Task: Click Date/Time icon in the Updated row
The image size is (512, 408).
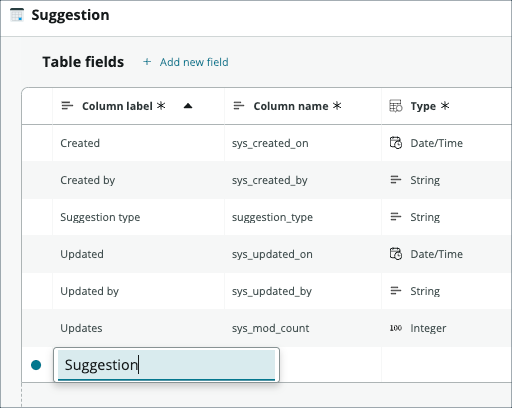Action: pos(396,254)
